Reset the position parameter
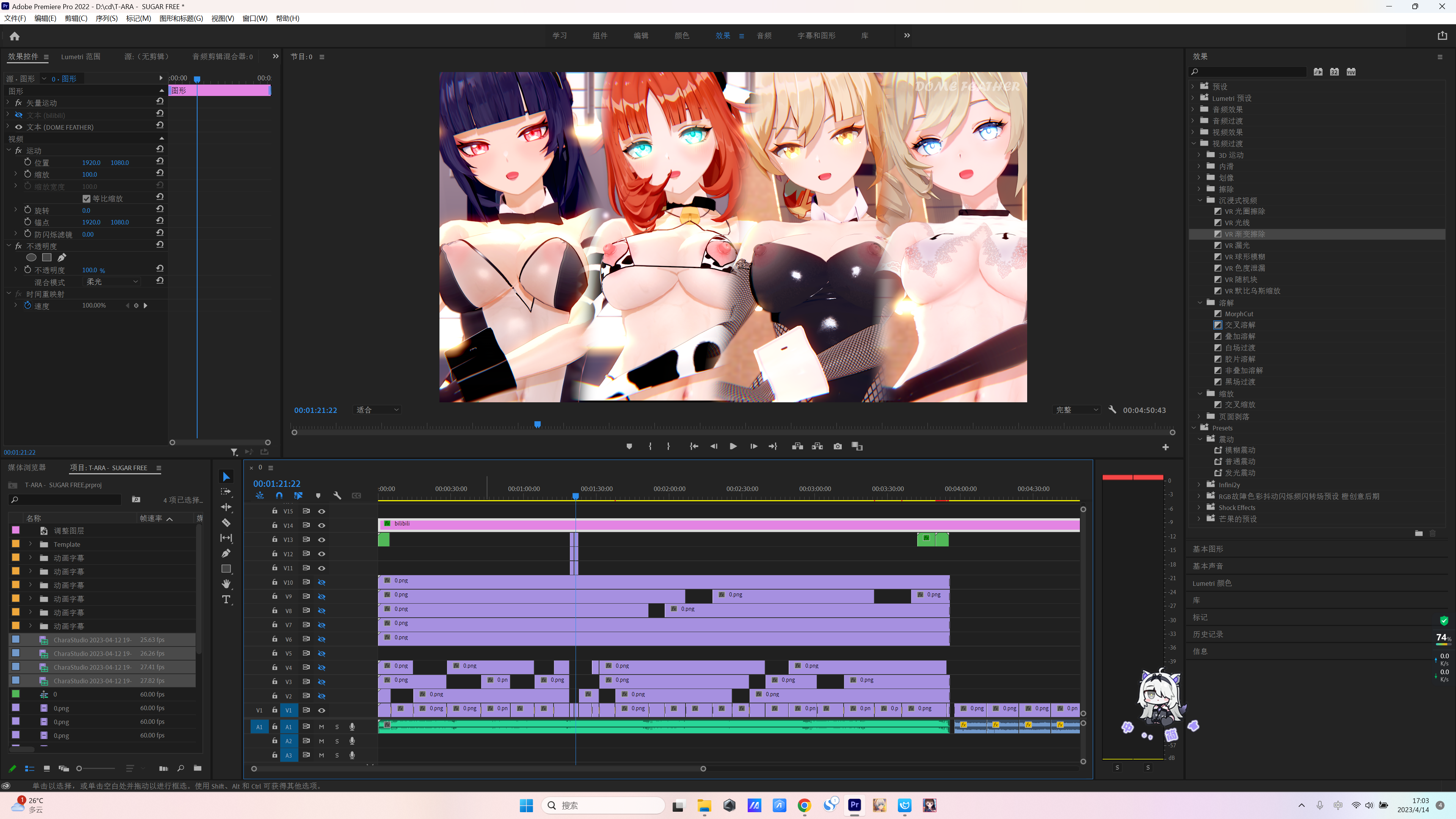The width and height of the screenshot is (1456, 819). (160, 162)
